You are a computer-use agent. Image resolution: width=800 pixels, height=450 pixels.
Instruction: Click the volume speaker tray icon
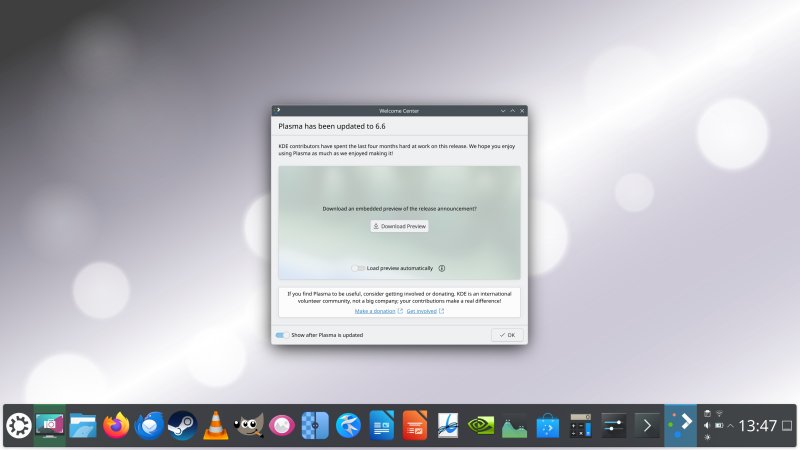(707, 426)
